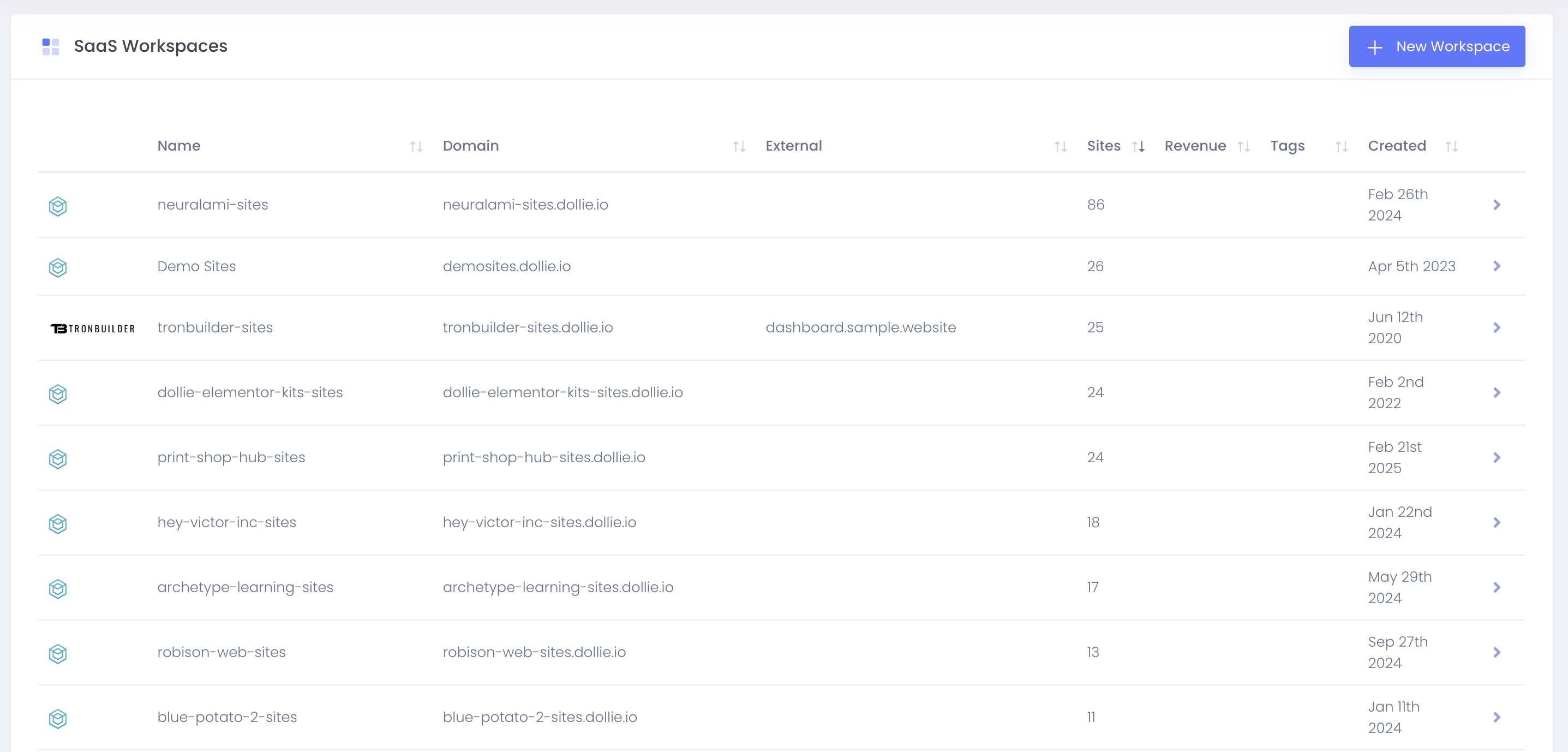Select the hexagon icon beside Demo Sites
The image size is (1568, 752).
point(58,267)
